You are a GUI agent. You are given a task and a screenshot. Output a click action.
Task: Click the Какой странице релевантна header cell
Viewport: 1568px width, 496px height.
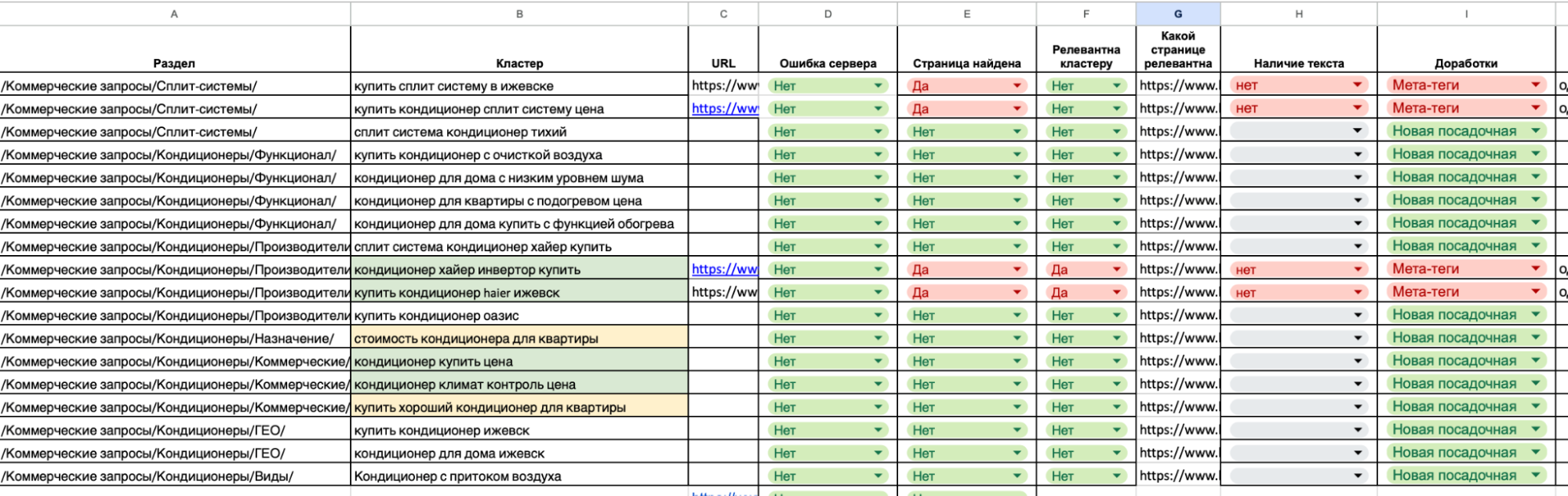pyautogui.click(x=1177, y=49)
